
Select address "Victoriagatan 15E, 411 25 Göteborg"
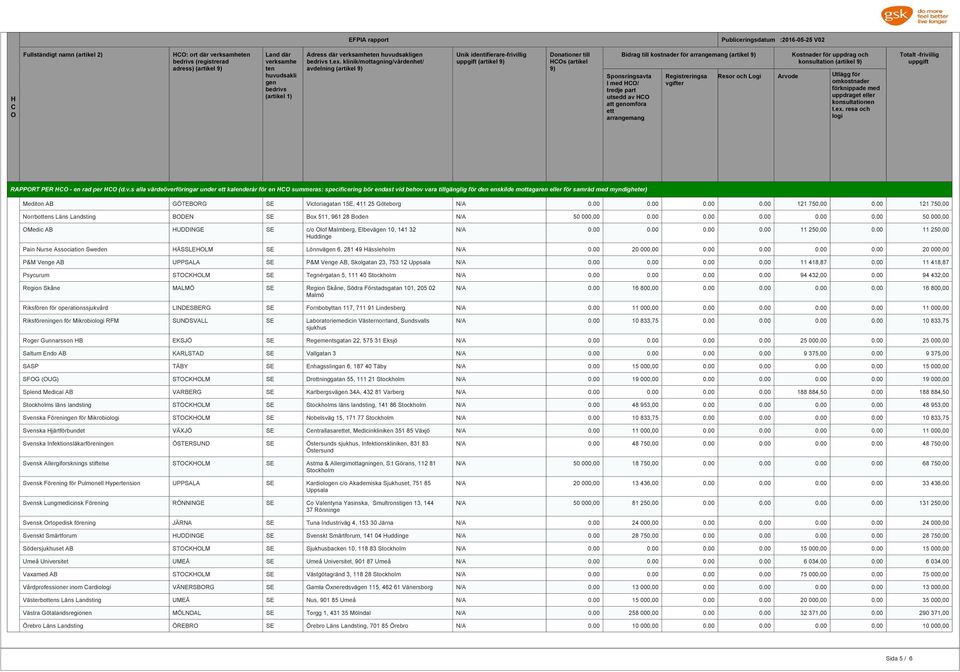pos(378,204)
